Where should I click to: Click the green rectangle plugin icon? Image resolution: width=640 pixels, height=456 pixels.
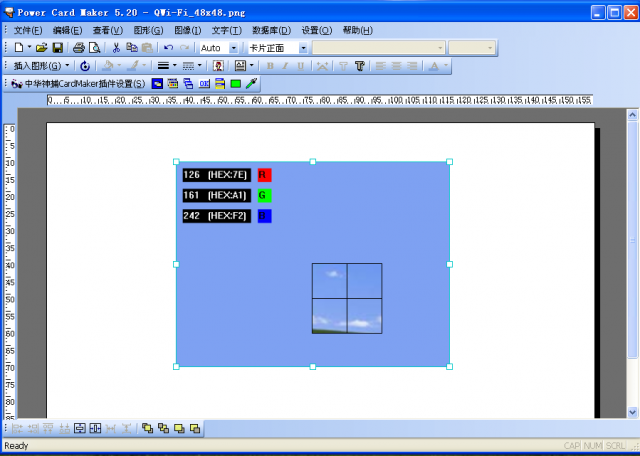click(x=235, y=84)
